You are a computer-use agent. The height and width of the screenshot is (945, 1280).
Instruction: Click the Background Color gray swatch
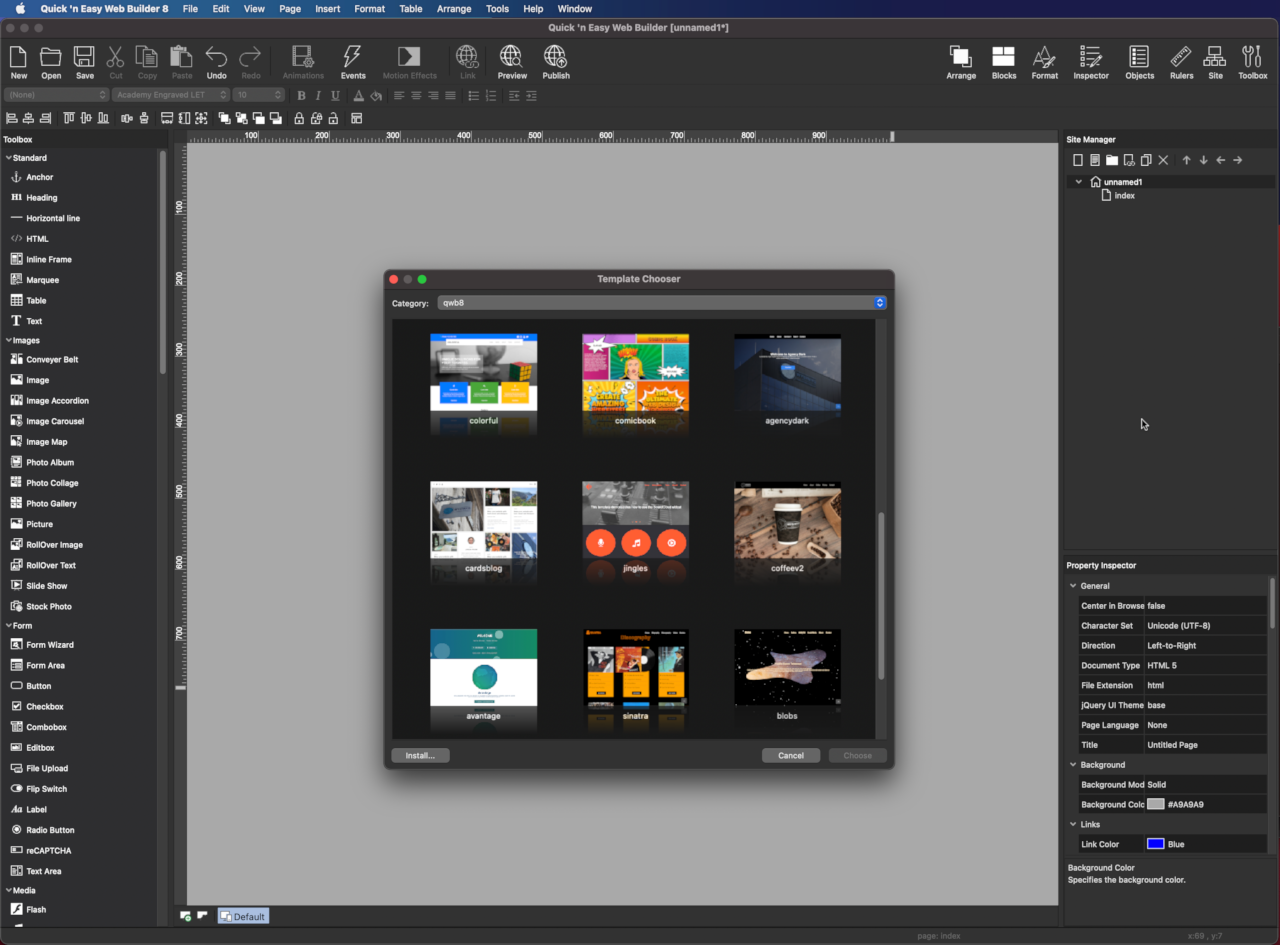1155,804
